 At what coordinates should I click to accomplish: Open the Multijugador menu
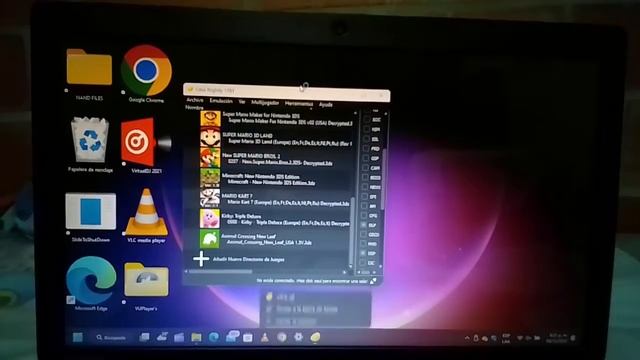point(265,102)
